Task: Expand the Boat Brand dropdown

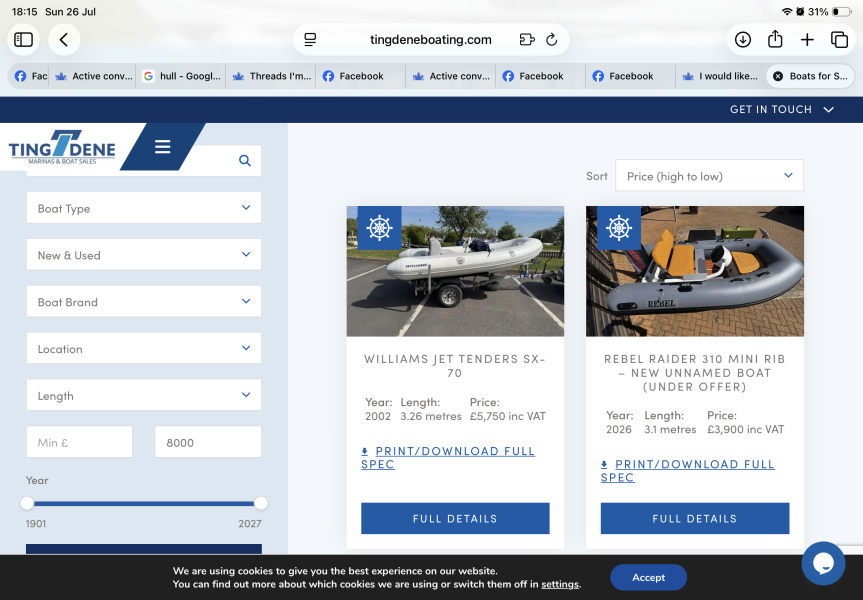Action: click(x=144, y=302)
